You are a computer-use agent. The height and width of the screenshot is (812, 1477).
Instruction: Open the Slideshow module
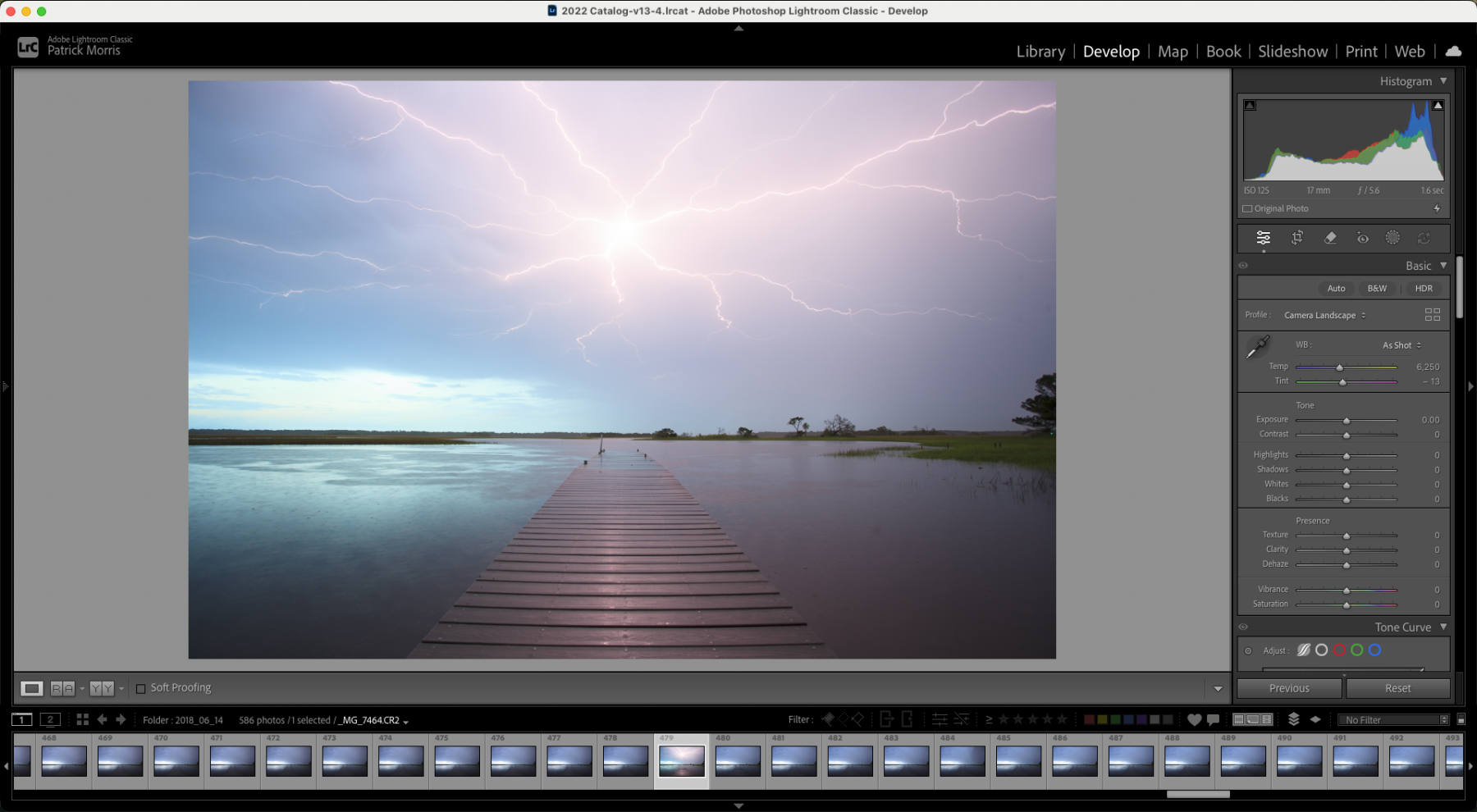tap(1292, 51)
